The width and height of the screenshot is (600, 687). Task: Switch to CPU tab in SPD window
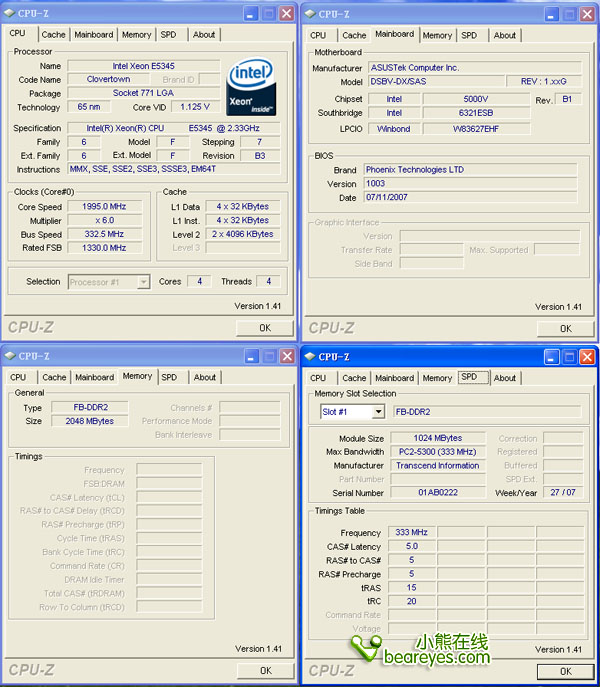(x=318, y=378)
